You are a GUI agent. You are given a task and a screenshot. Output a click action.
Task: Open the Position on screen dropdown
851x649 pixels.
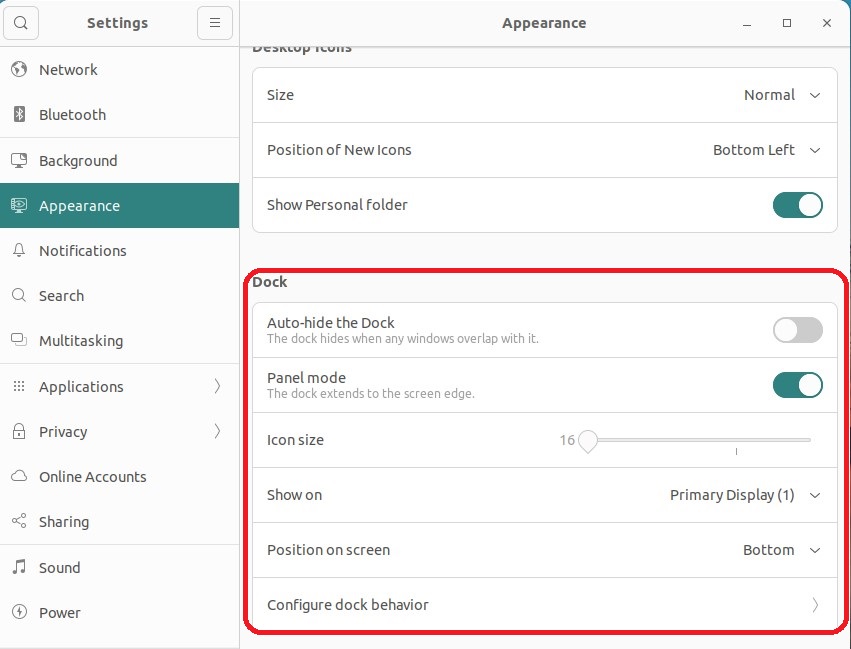coord(781,550)
